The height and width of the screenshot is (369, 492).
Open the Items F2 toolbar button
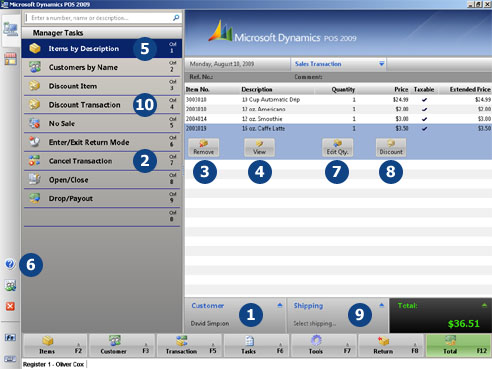point(55,345)
